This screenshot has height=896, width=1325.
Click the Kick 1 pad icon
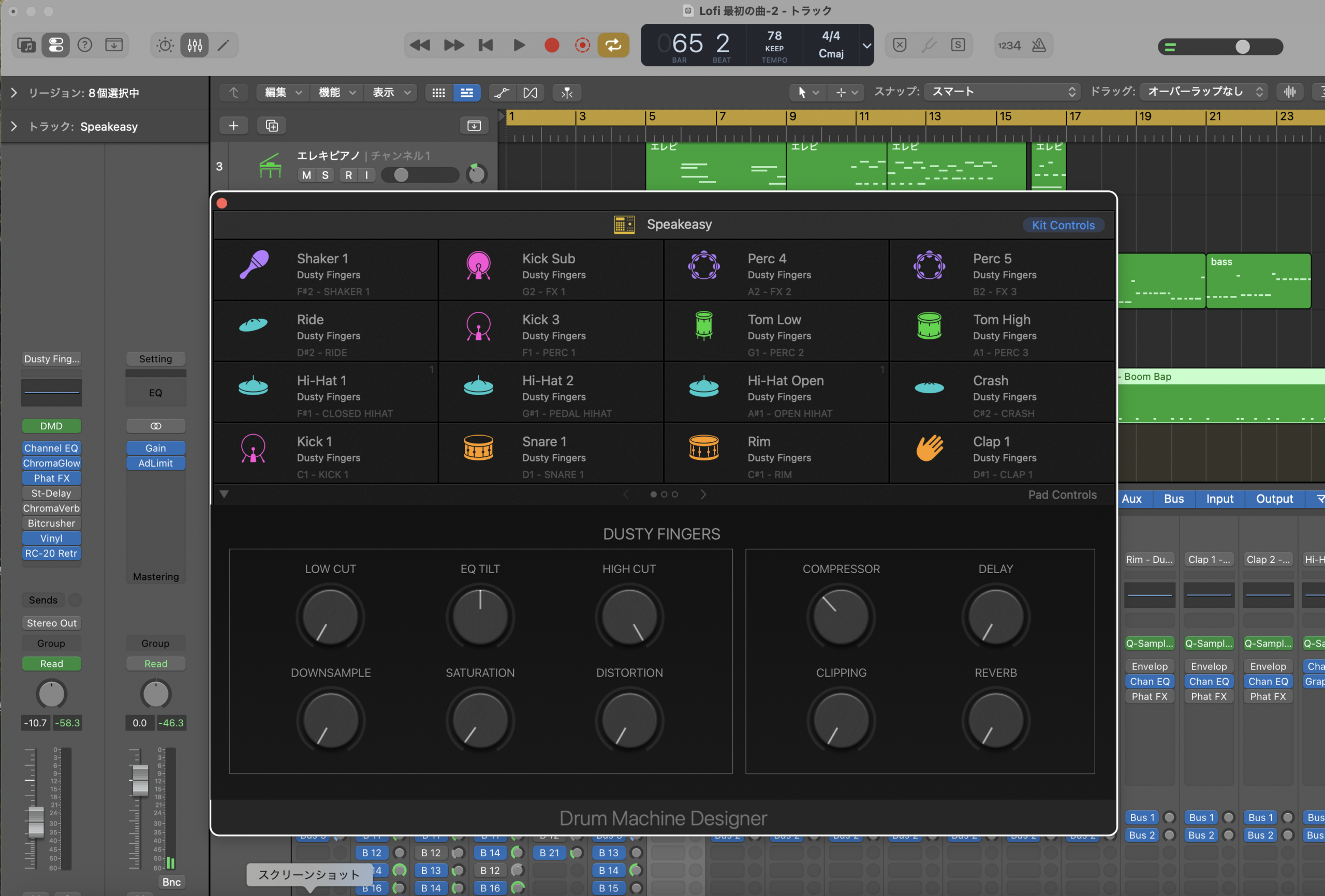(253, 448)
